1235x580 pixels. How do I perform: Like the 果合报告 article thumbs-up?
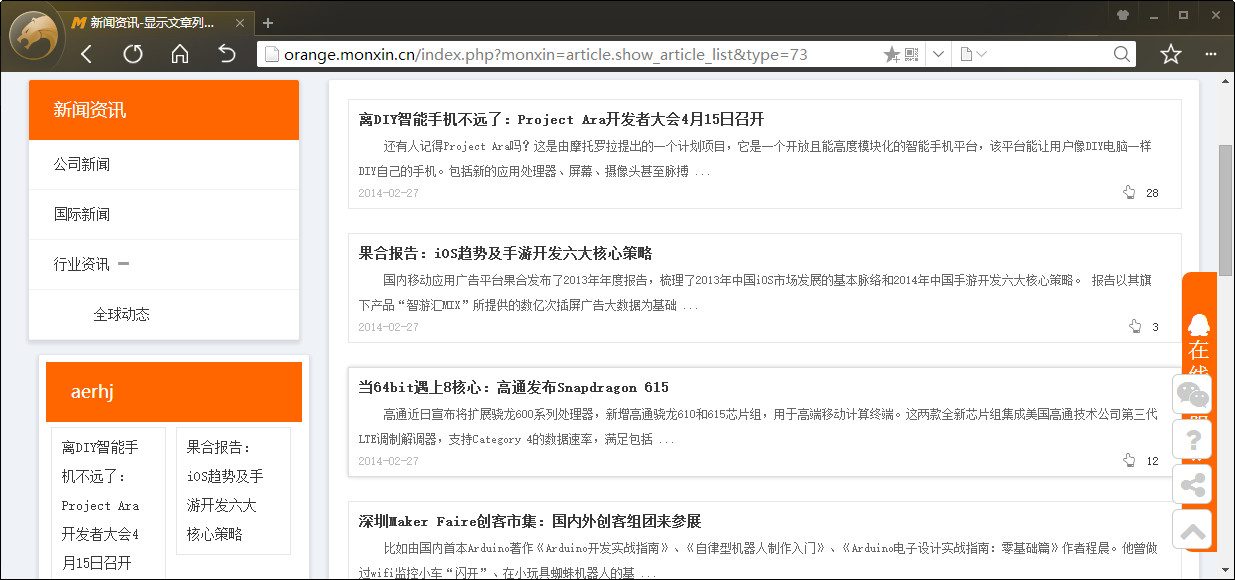click(x=1135, y=326)
